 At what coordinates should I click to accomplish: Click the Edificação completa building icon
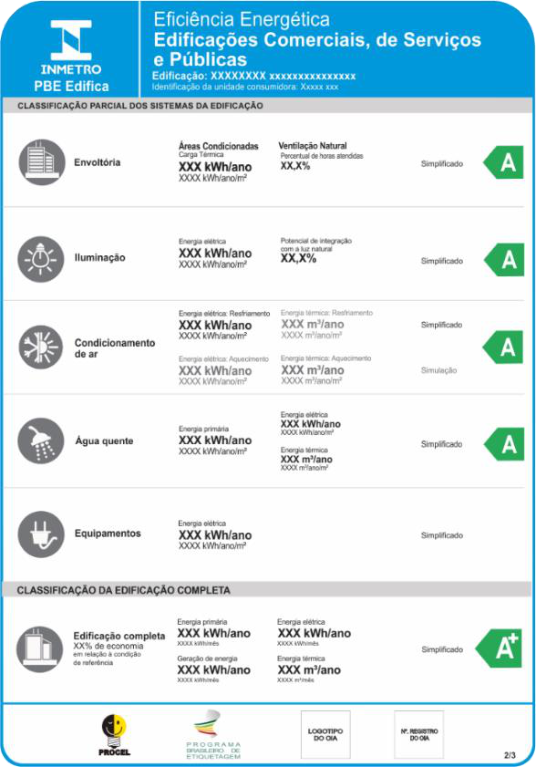tap(40, 649)
